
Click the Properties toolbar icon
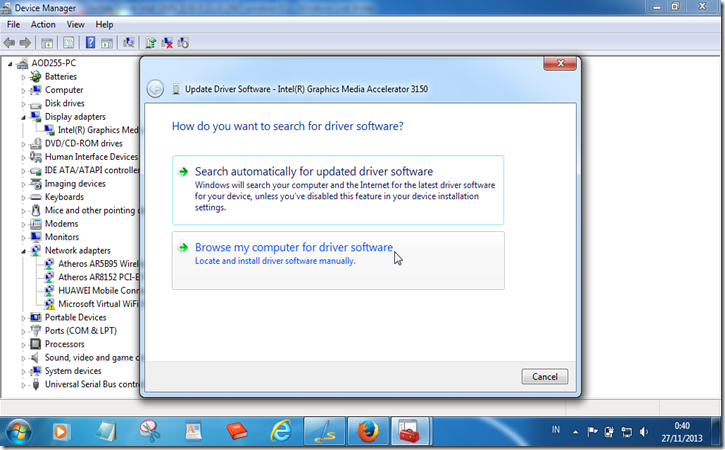pos(68,43)
